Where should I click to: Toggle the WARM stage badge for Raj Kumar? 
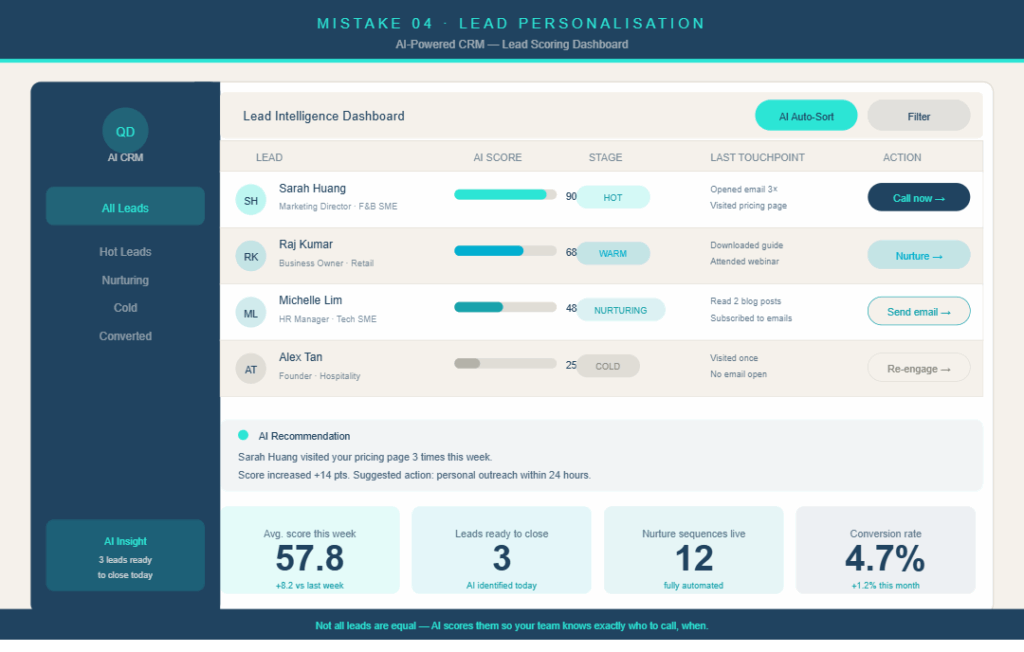[613, 253]
